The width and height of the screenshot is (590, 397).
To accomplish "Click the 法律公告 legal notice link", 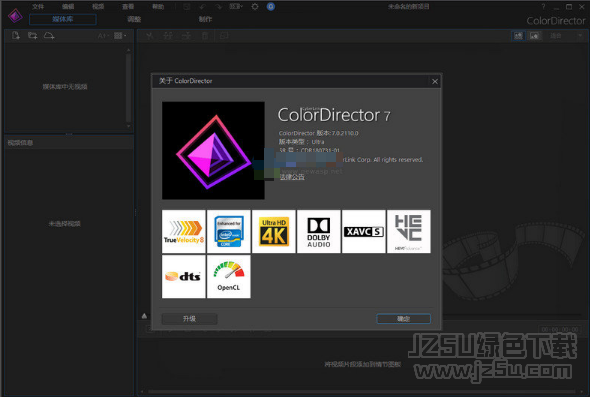I will coord(292,177).
